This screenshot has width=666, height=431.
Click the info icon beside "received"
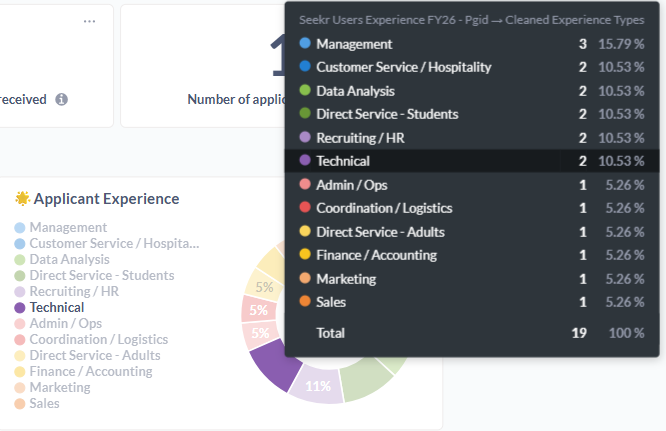click(x=62, y=100)
